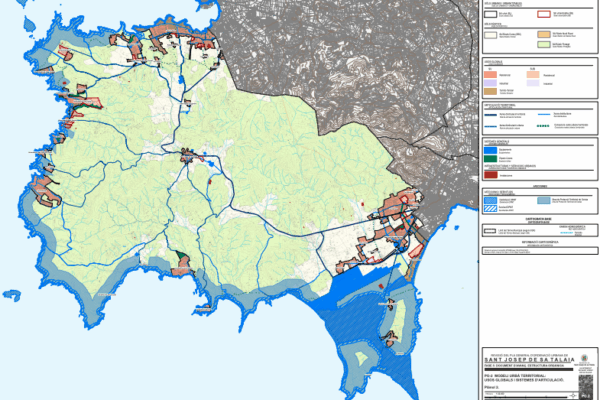
Task: Click the black outlined urban land legend box
Action: (x=491, y=15)
